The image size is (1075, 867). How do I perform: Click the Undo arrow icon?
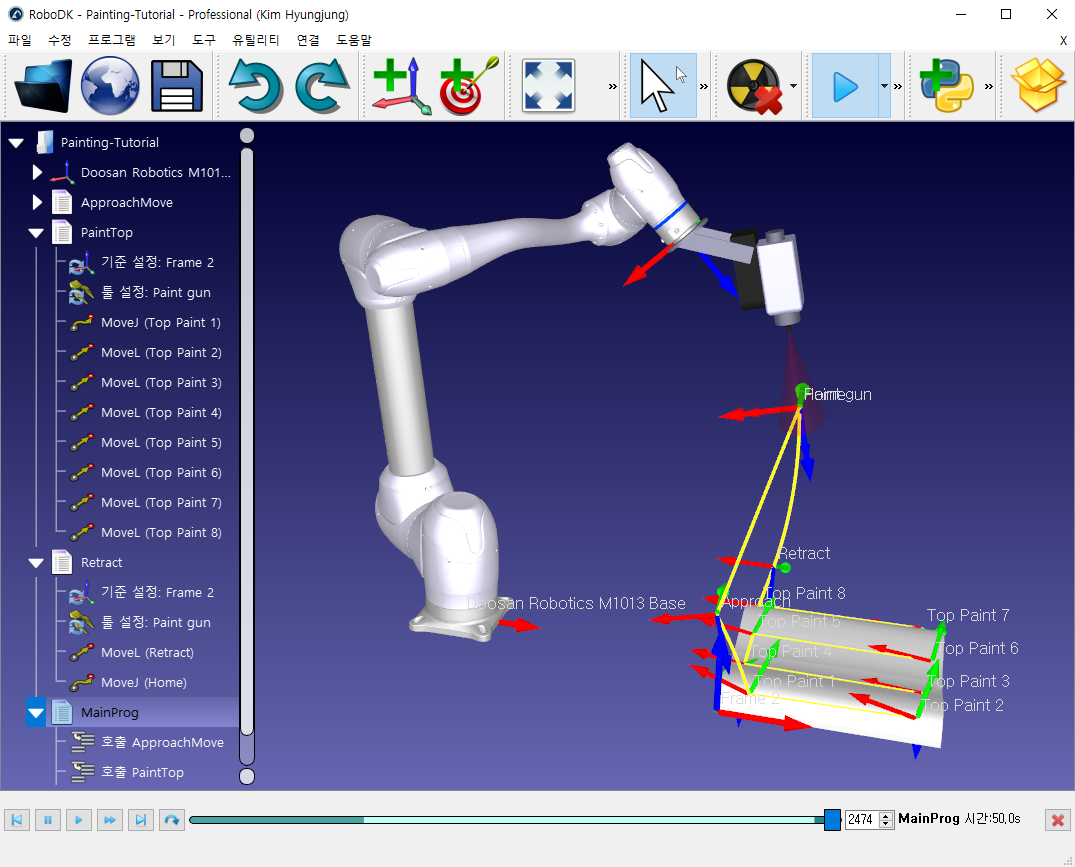click(x=256, y=86)
